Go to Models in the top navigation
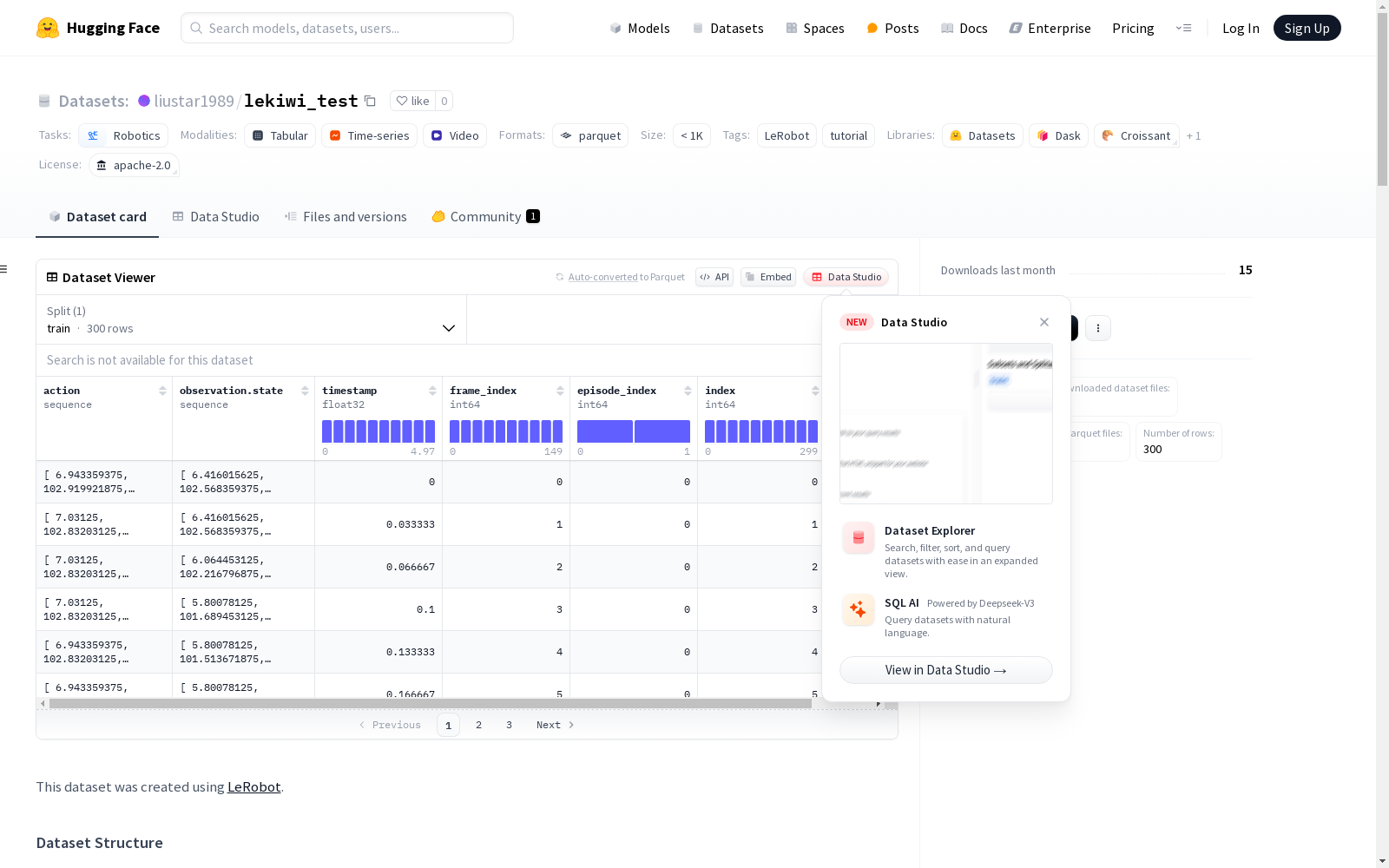This screenshot has width=1389, height=868. (x=640, y=28)
